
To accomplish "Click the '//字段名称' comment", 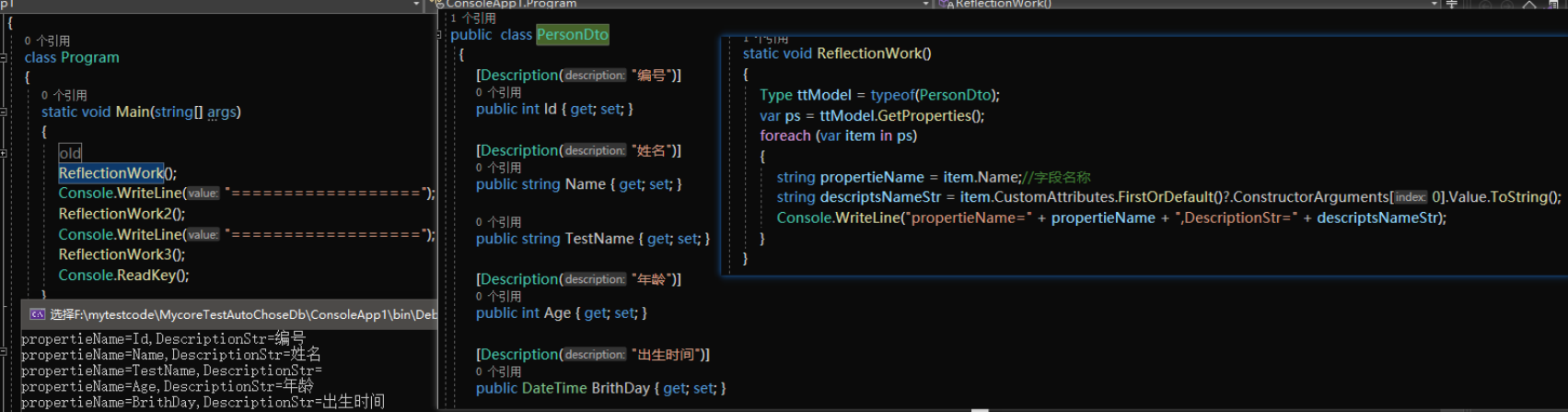I will point(1057,177).
